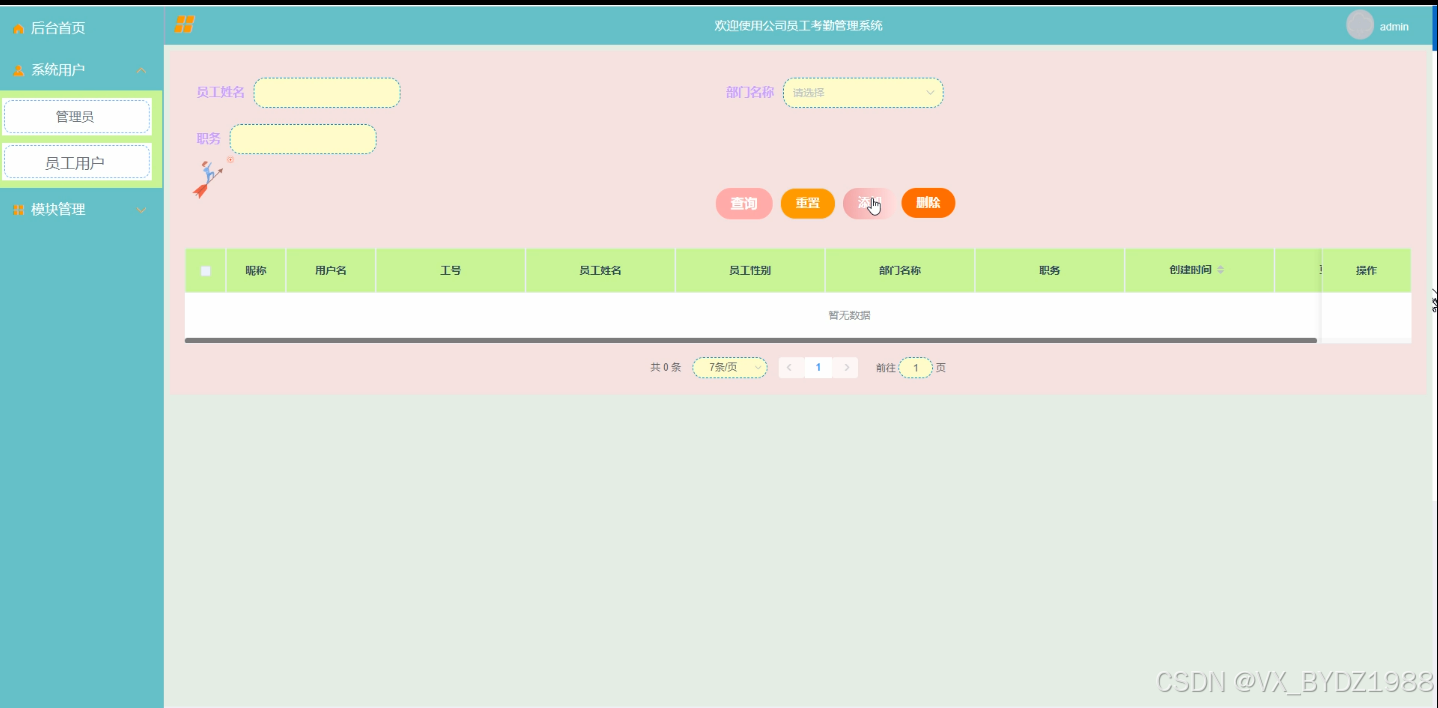The height and width of the screenshot is (708, 1438).
Task: Expand the 模块管理 menu chevron
Action: 141,210
